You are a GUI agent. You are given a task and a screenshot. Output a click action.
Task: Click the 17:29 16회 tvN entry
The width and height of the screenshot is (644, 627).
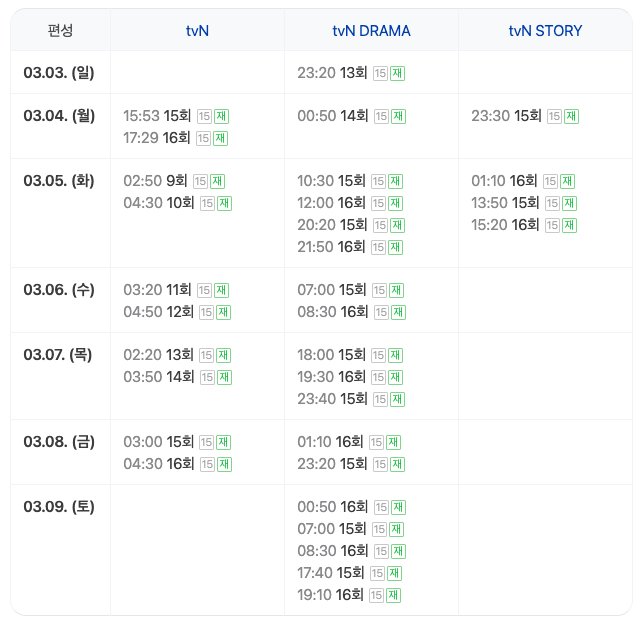tap(175, 138)
